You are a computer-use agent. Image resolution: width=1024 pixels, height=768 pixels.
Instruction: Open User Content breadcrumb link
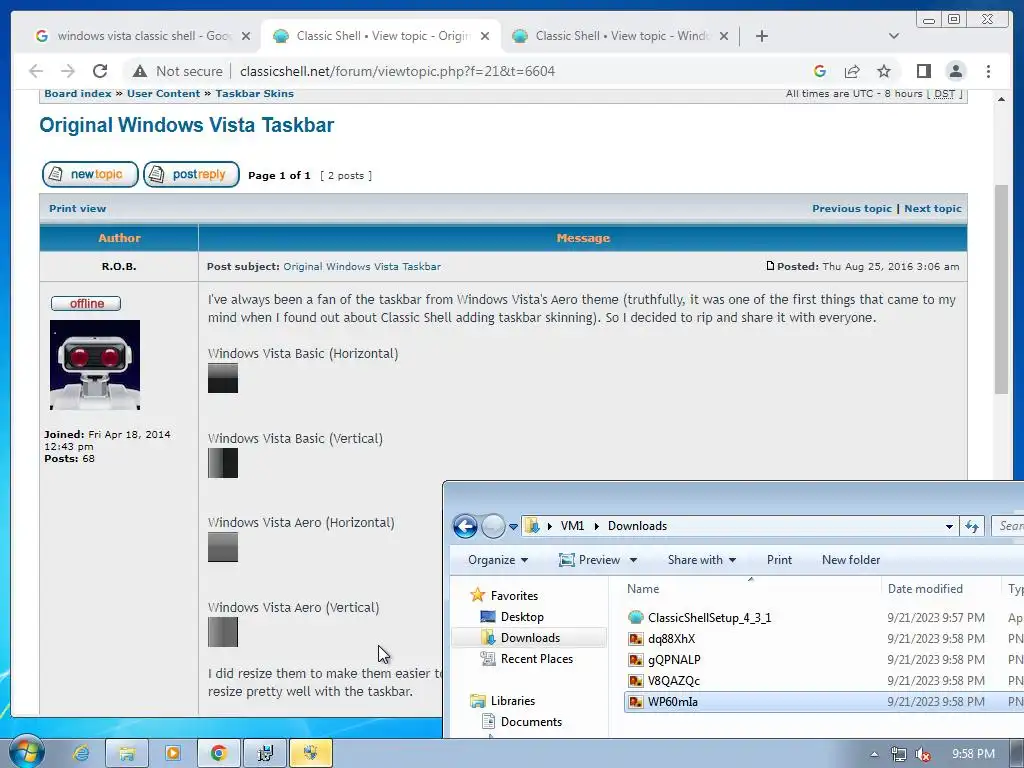(163, 93)
